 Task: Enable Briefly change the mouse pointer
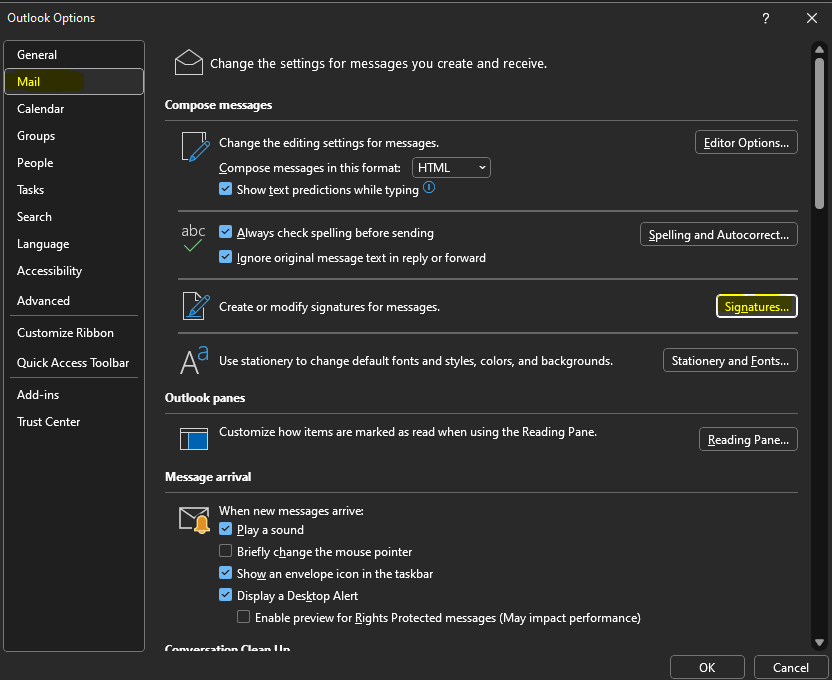coord(225,551)
